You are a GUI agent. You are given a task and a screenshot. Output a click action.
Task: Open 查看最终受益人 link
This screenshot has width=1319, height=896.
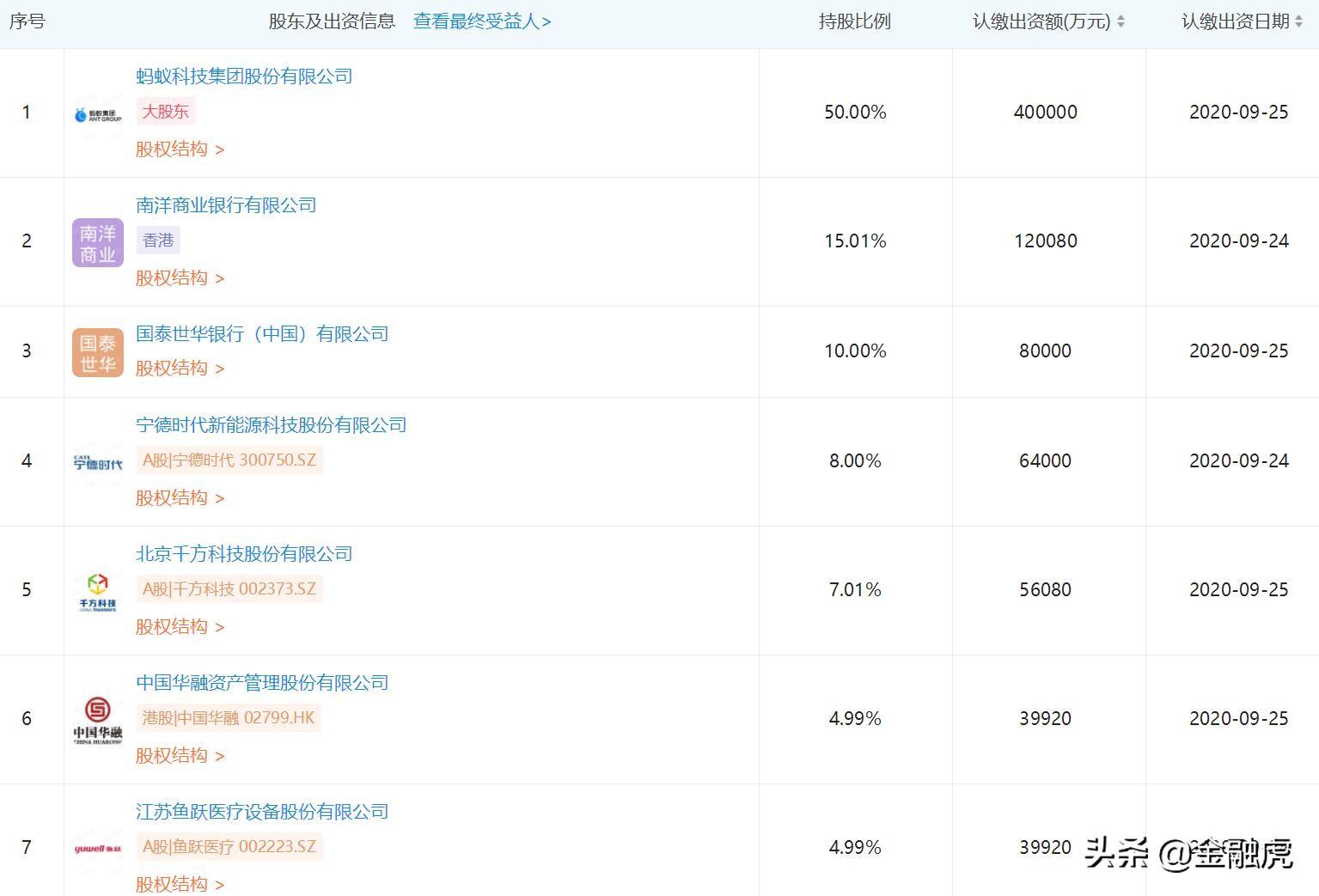(x=482, y=21)
